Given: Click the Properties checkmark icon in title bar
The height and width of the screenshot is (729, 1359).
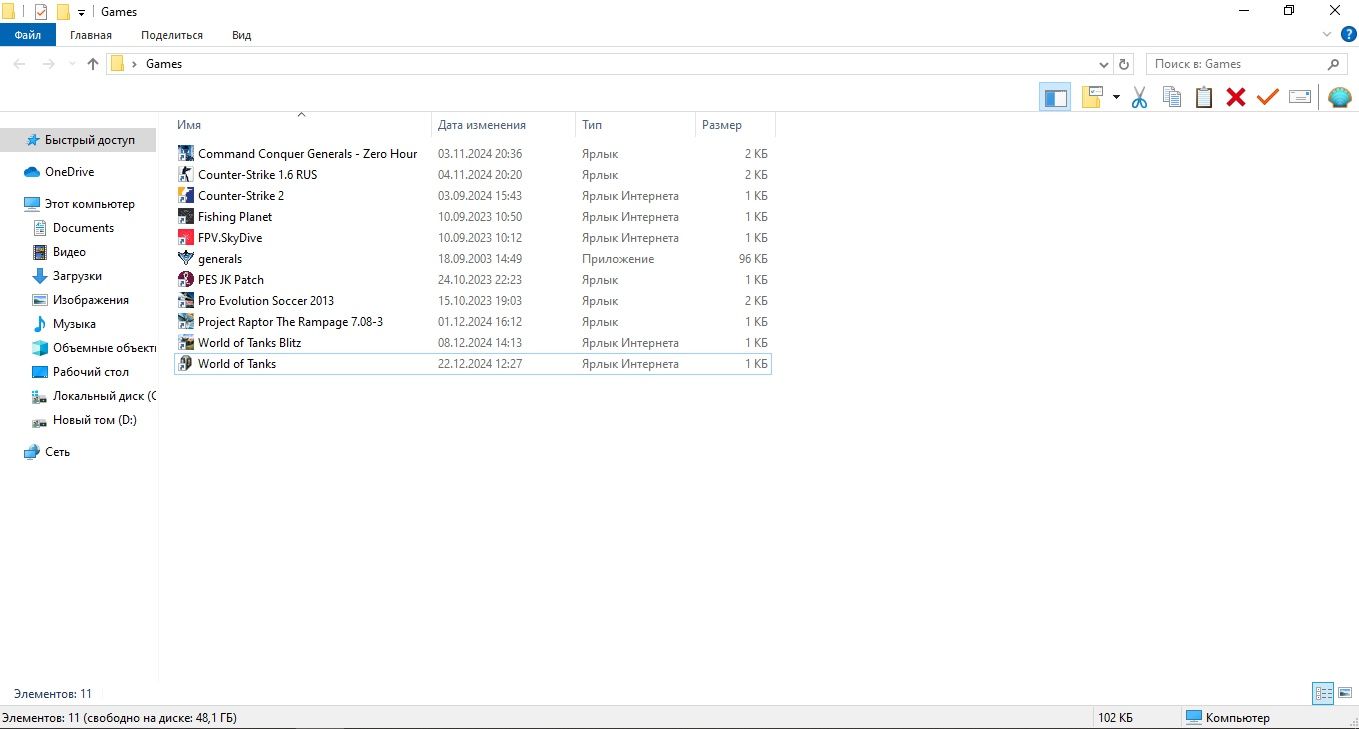Looking at the screenshot, I should [x=41, y=12].
